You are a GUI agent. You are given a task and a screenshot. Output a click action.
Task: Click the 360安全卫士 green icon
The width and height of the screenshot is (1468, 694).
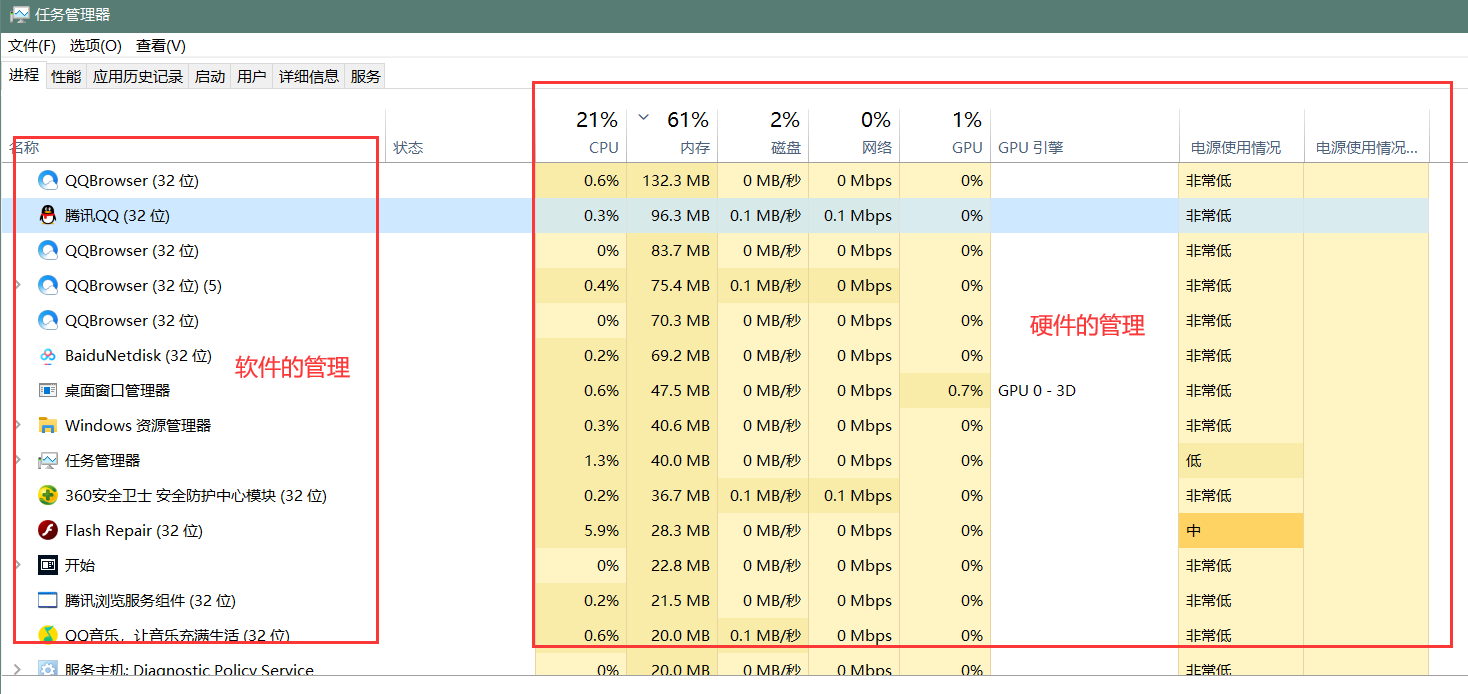tap(48, 496)
